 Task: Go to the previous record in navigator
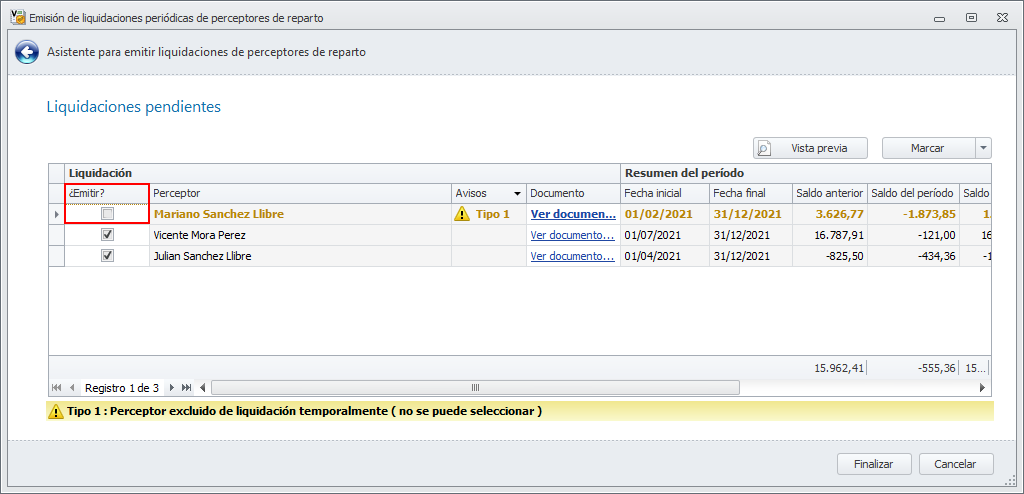(71, 387)
